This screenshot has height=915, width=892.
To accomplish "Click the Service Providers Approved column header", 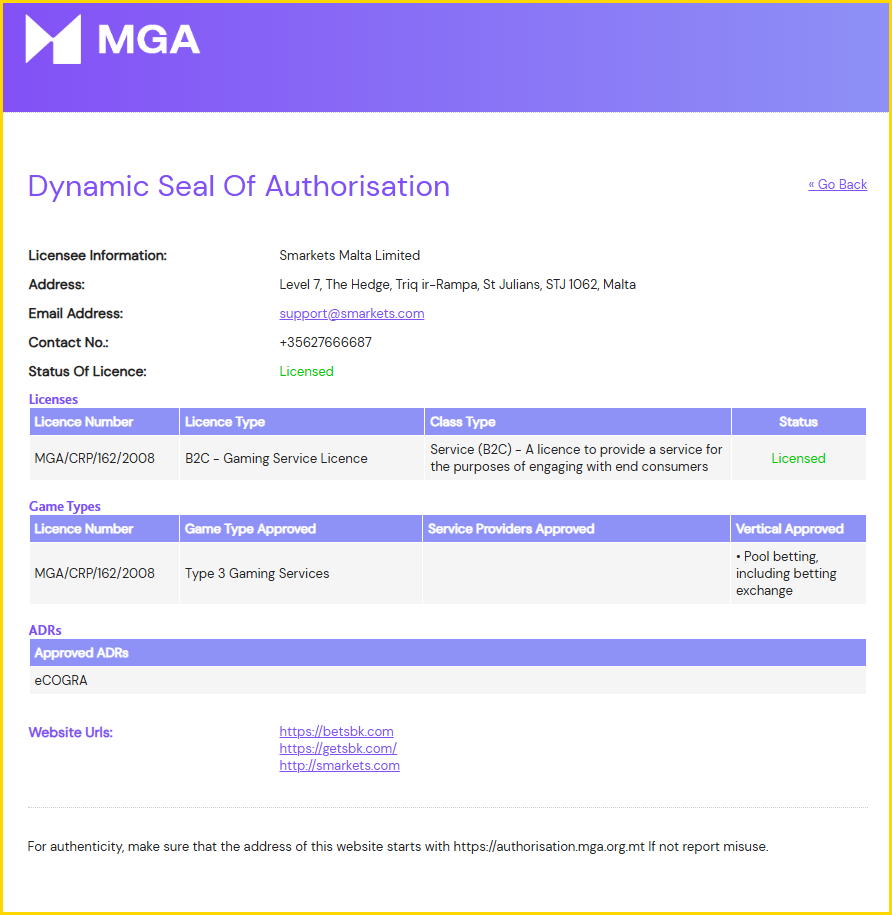I will (x=576, y=529).
